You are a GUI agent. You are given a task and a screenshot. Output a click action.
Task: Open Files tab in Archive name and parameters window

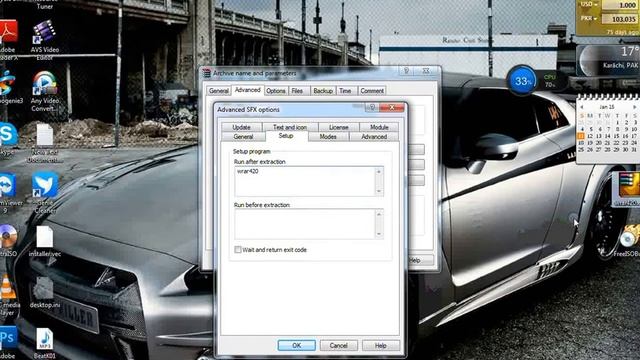tap(297, 91)
